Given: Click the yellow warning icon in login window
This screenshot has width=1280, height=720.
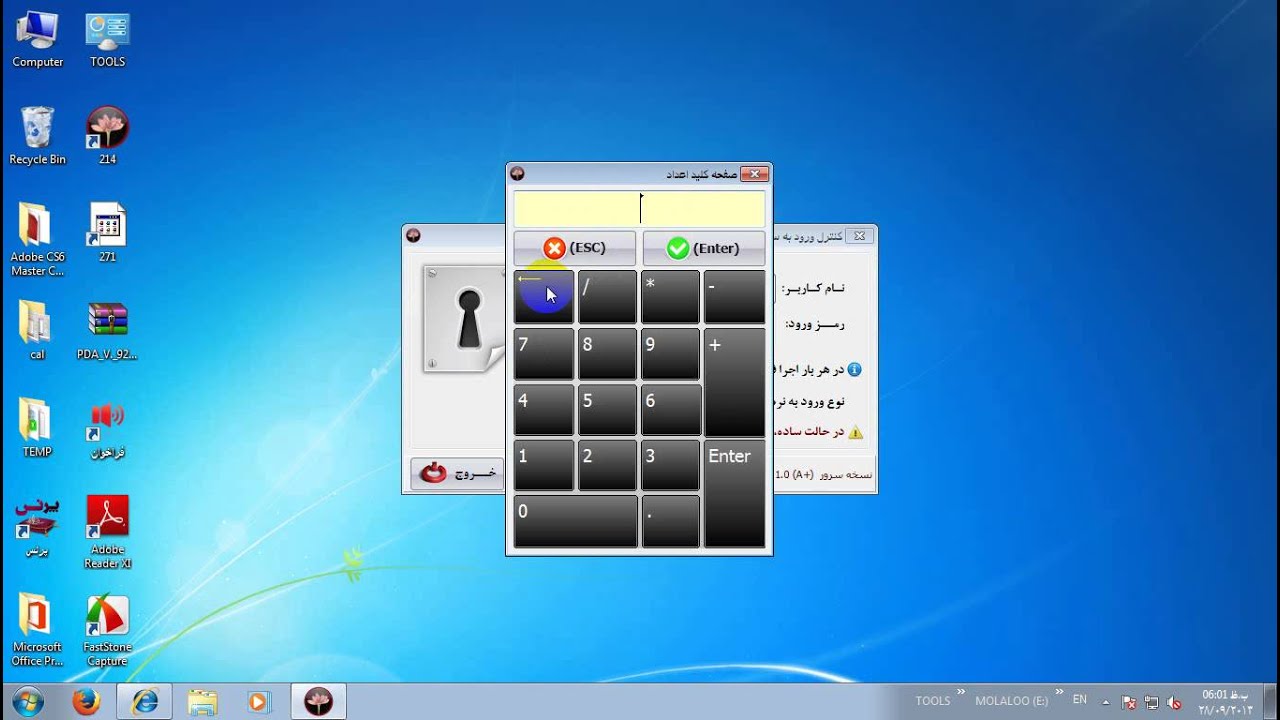Looking at the screenshot, I should (855, 432).
